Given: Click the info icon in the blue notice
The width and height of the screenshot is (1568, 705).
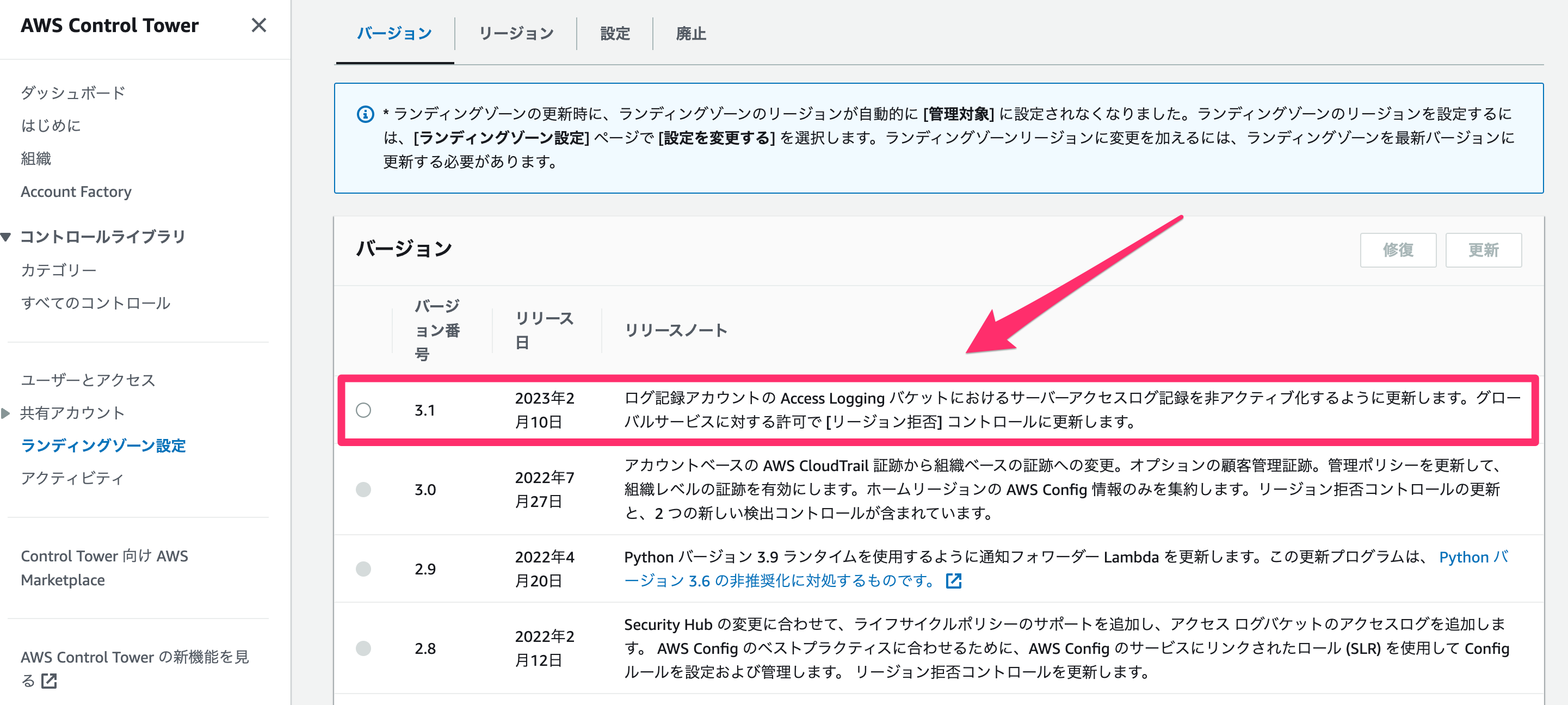Looking at the screenshot, I should [x=365, y=114].
